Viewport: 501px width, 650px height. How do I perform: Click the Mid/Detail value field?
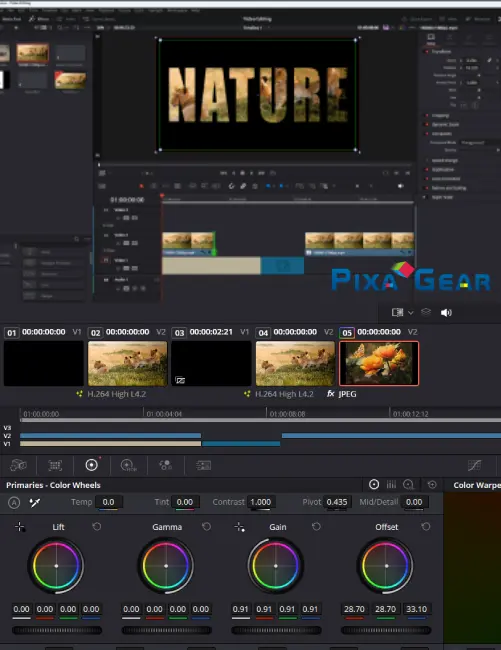[414, 502]
